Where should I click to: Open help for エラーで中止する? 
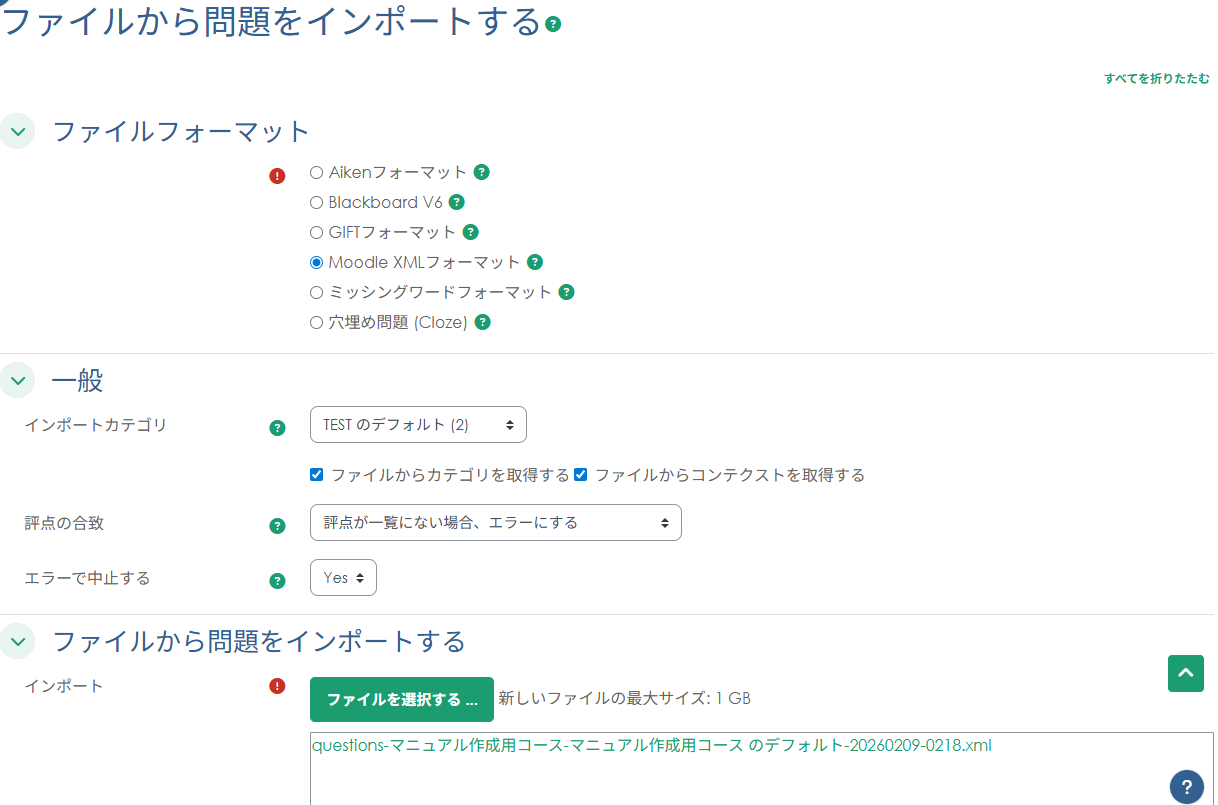[x=277, y=580]
